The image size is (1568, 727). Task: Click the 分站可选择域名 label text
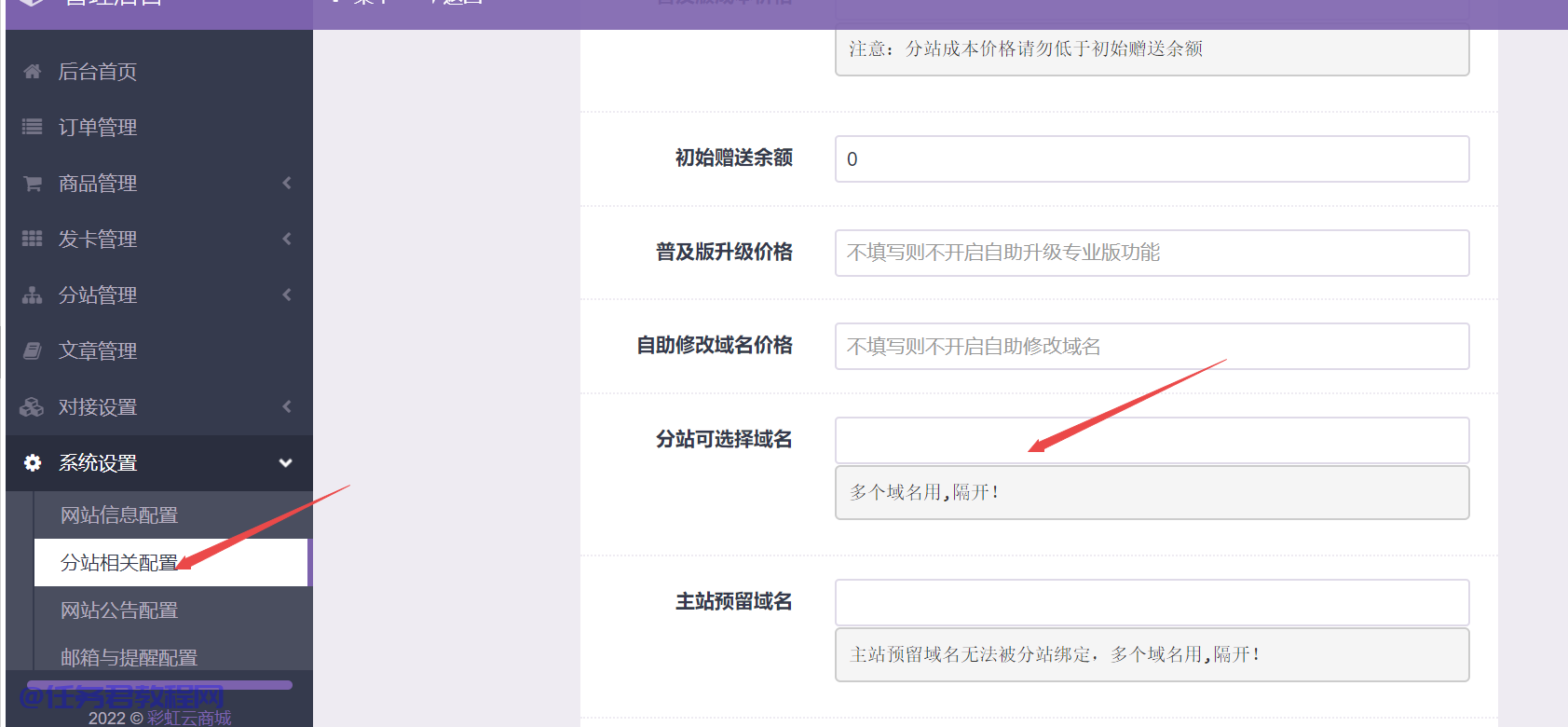pos(724,439)
